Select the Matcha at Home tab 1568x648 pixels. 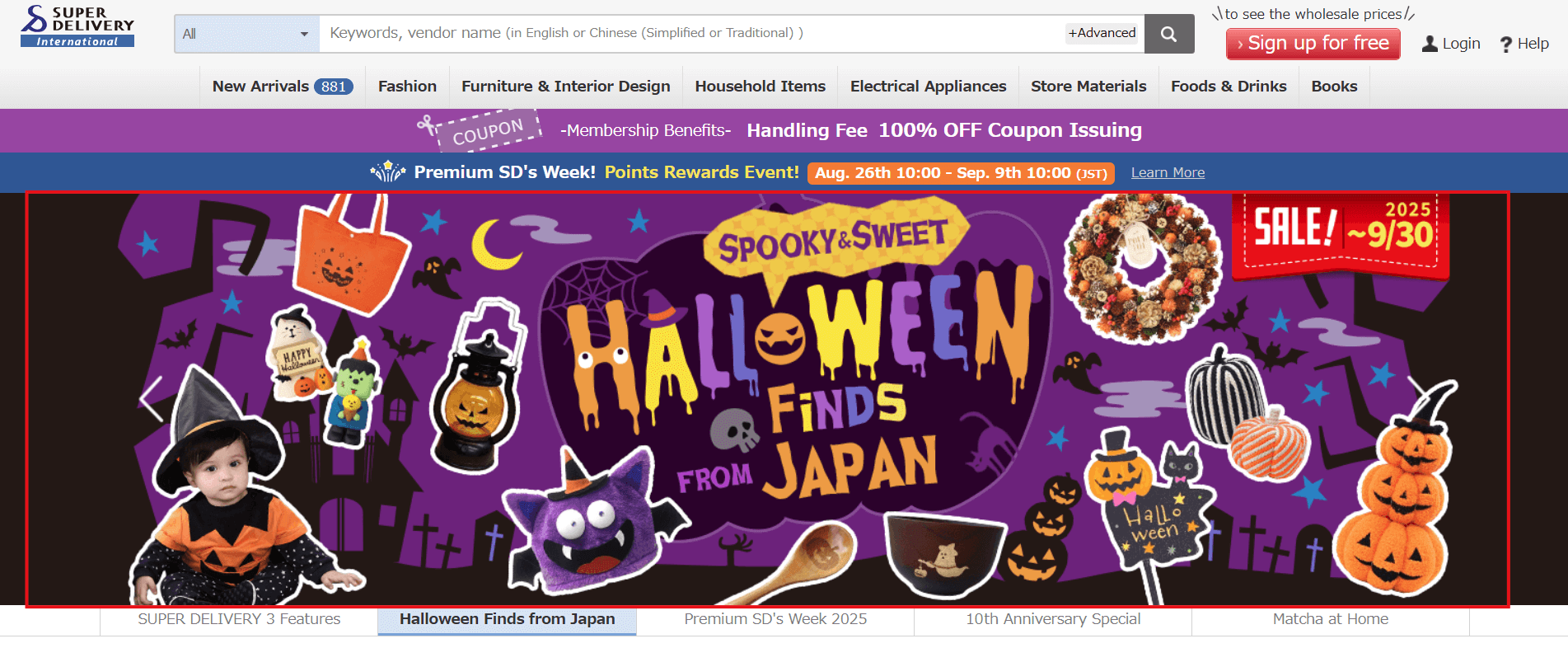click(x=1330, y=619)
